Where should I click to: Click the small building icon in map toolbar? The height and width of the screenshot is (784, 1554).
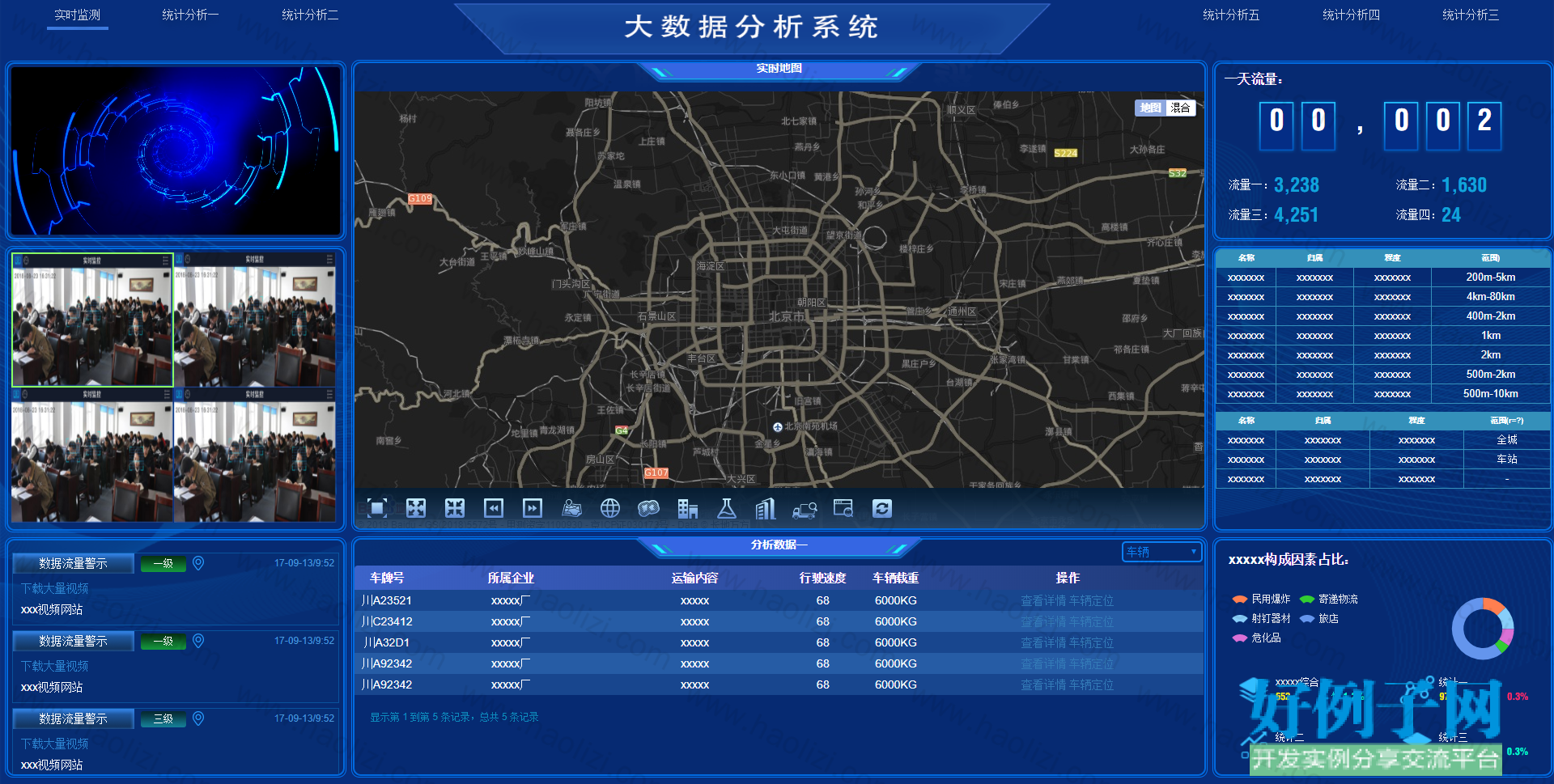pos(688,508)
